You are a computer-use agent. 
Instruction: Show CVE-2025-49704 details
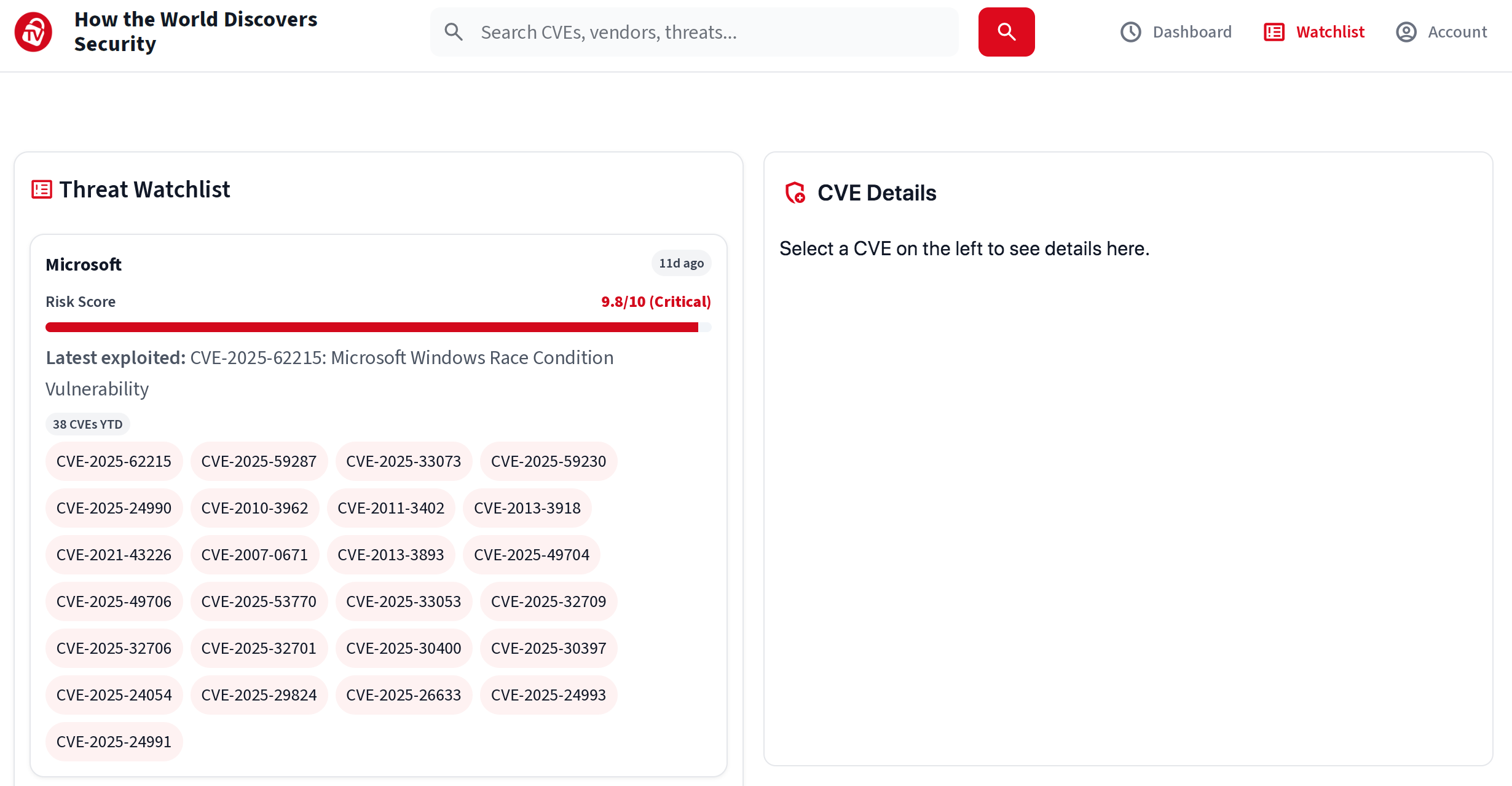coord(532,555)
